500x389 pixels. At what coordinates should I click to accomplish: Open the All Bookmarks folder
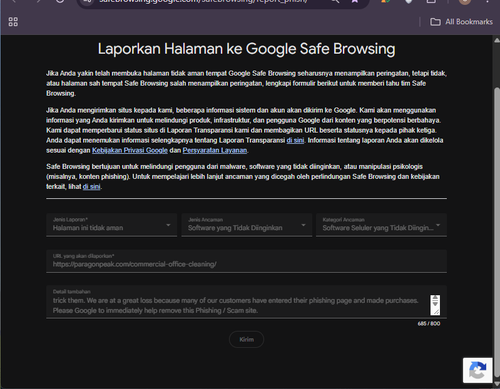[x=461, y=22]
